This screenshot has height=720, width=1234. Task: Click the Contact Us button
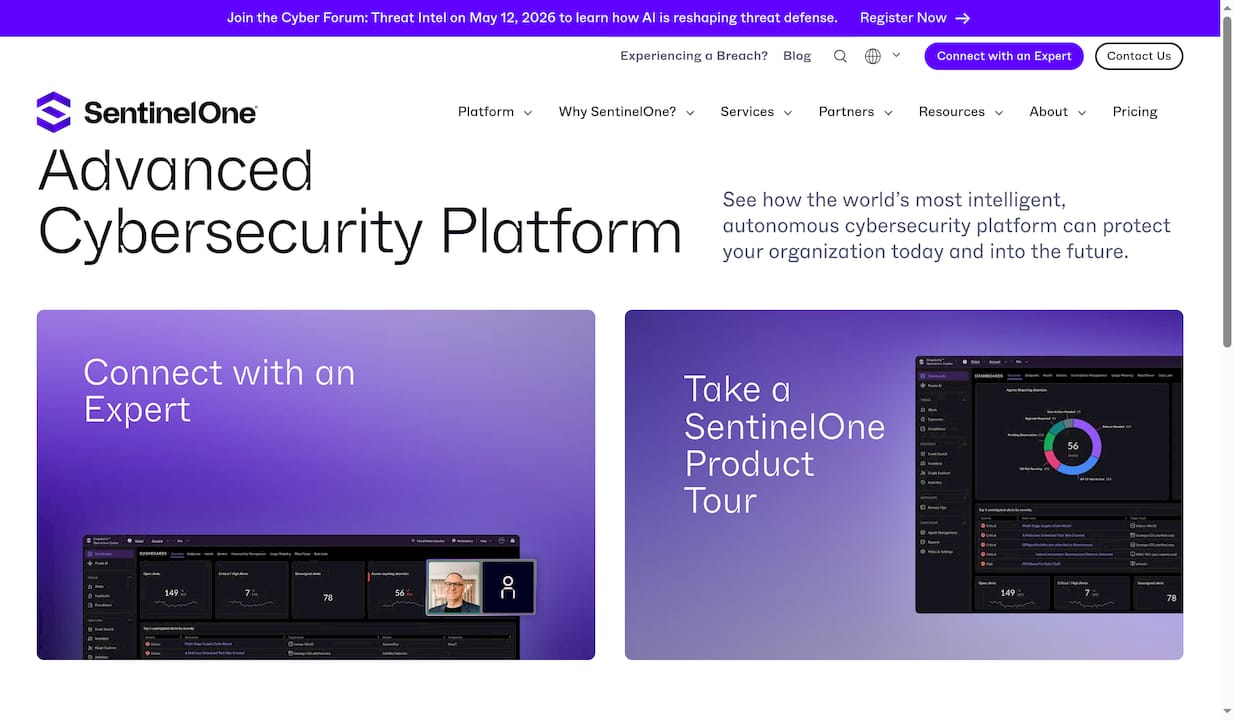click(1139, 56)
